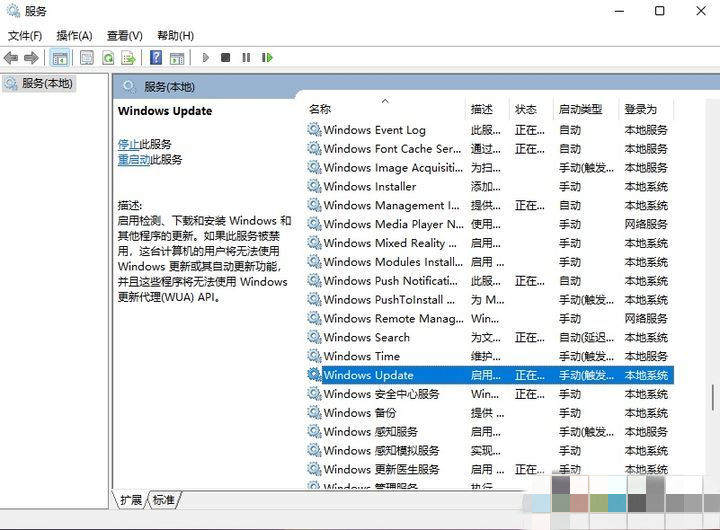
Task: Click the Restart Service toolbar icon
Action: [267, 58]
